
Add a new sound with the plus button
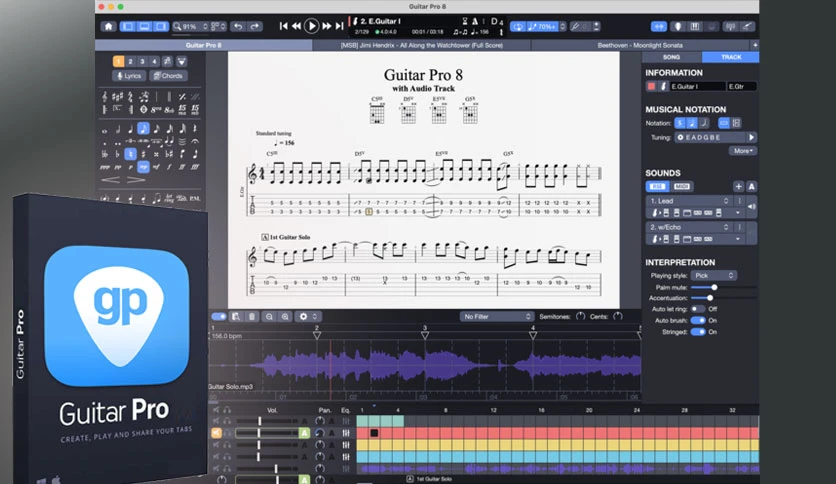[738, 187]
